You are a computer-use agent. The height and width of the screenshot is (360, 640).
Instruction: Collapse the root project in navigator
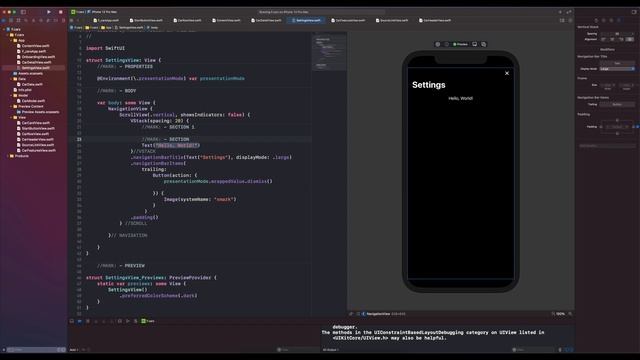tap(4, 29)
